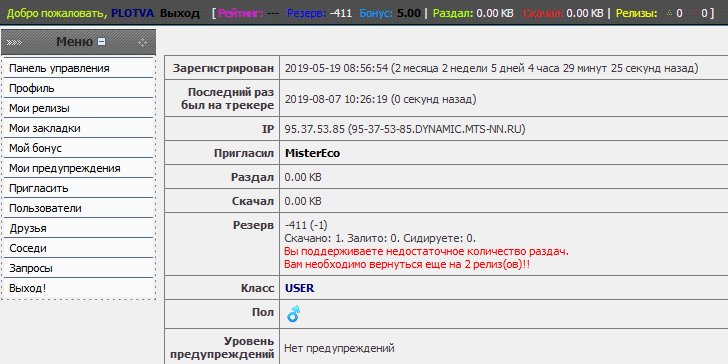This screenshot has width=728, height=364.
Task: Click the IP address 95.37.53.85
Action: point(314,129)
